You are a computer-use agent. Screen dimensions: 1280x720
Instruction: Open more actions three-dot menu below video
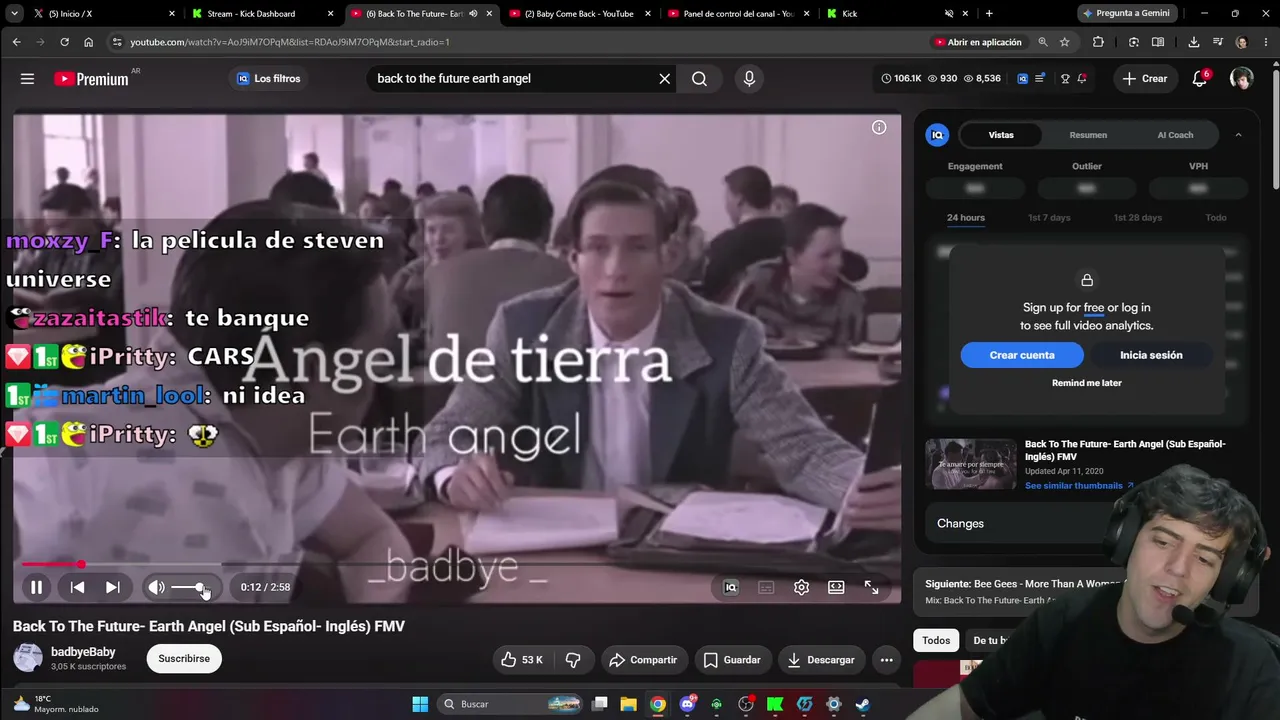[x=886, y=660]
